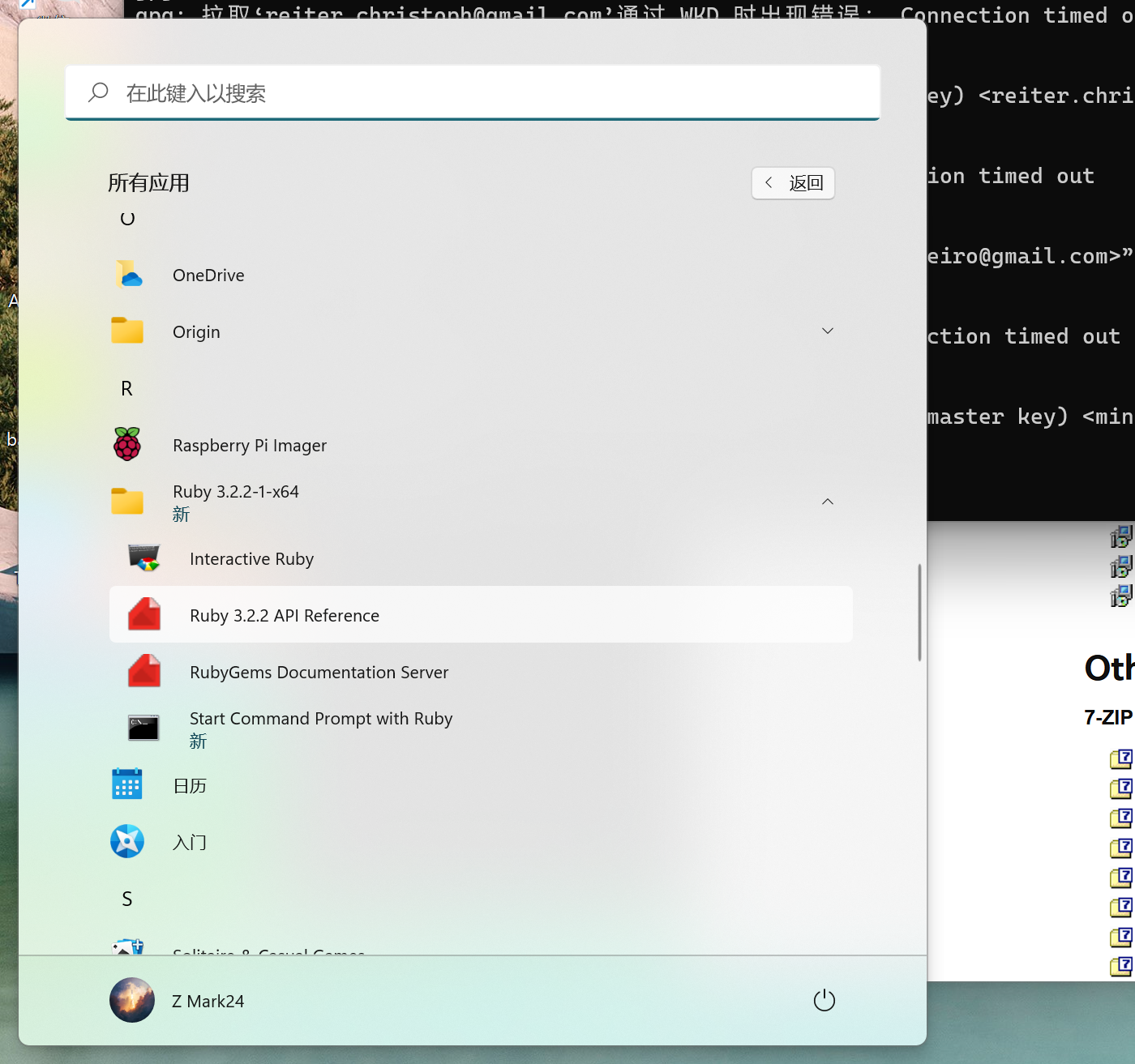Collapse the Ruby 3.2.2-1-x64 folder chevron
Screen dimensions: 1135x1064
pyautogui.click(x=827, y=502)
